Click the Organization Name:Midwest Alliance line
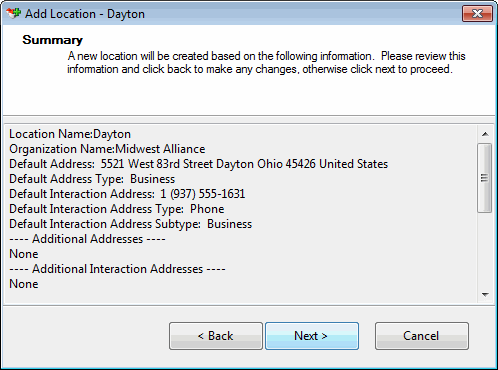This screenshot has width=498, height=370. [x=107, y=149]
